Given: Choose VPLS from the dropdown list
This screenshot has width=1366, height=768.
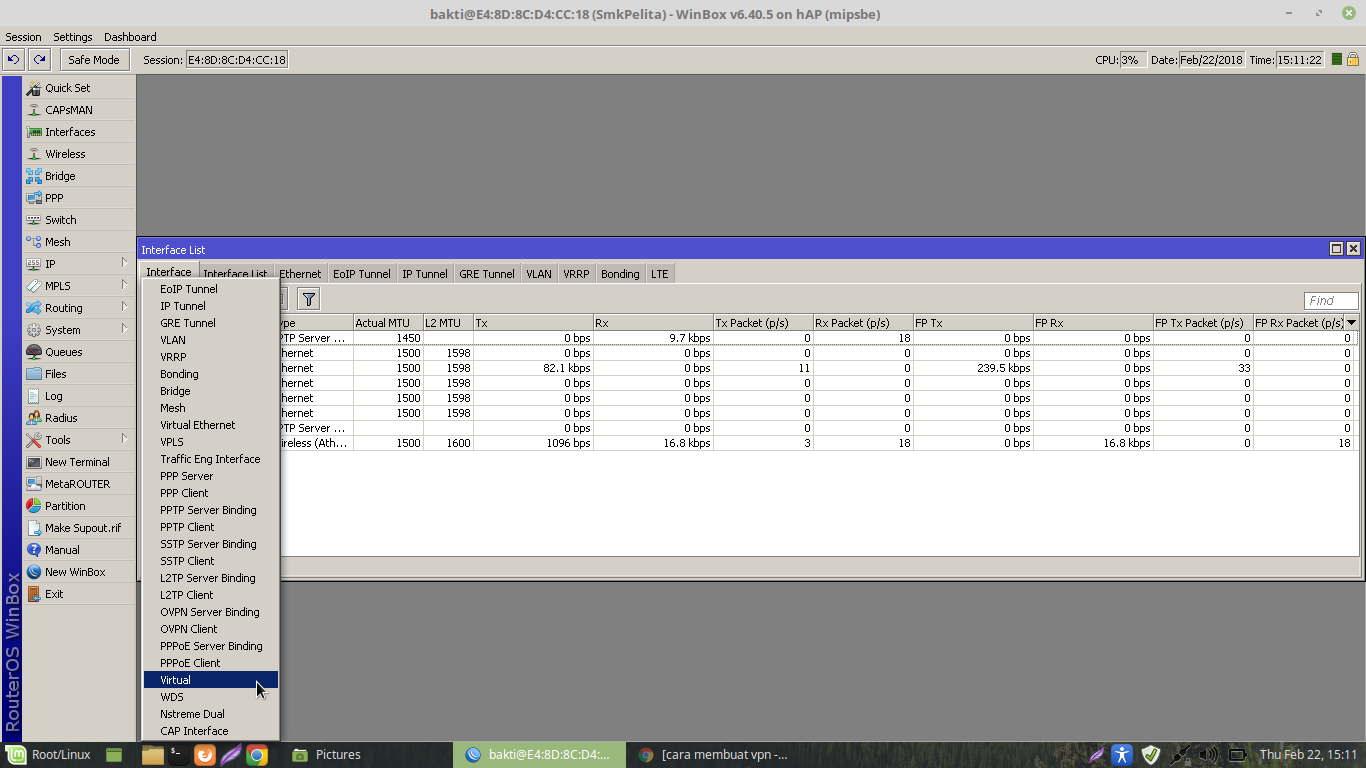Looking at the screenshot, I should (211, 442).
